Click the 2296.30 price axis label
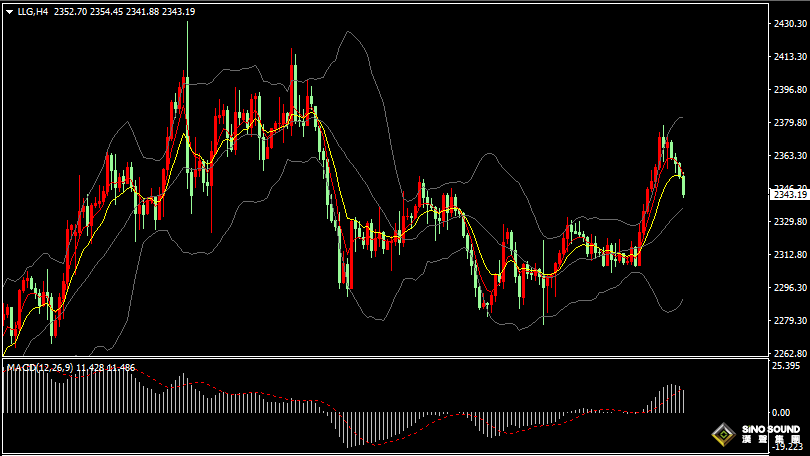 pos(789,288)
